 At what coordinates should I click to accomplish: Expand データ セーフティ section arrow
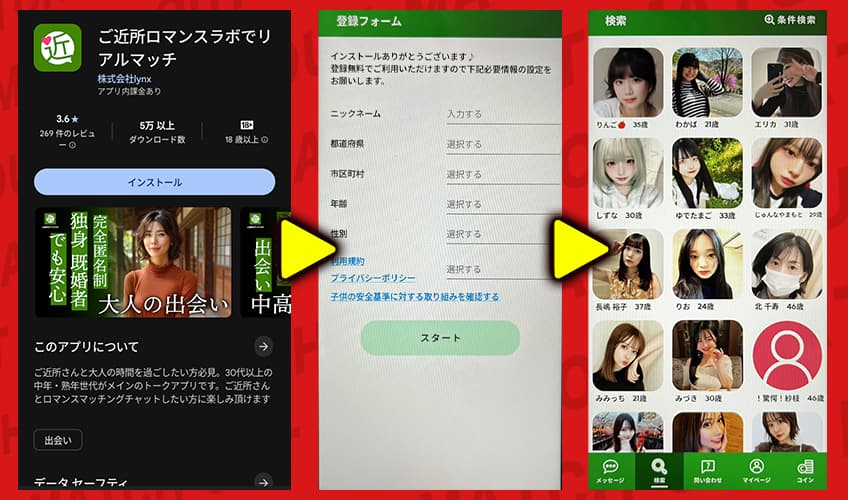(x=263, y=483)
